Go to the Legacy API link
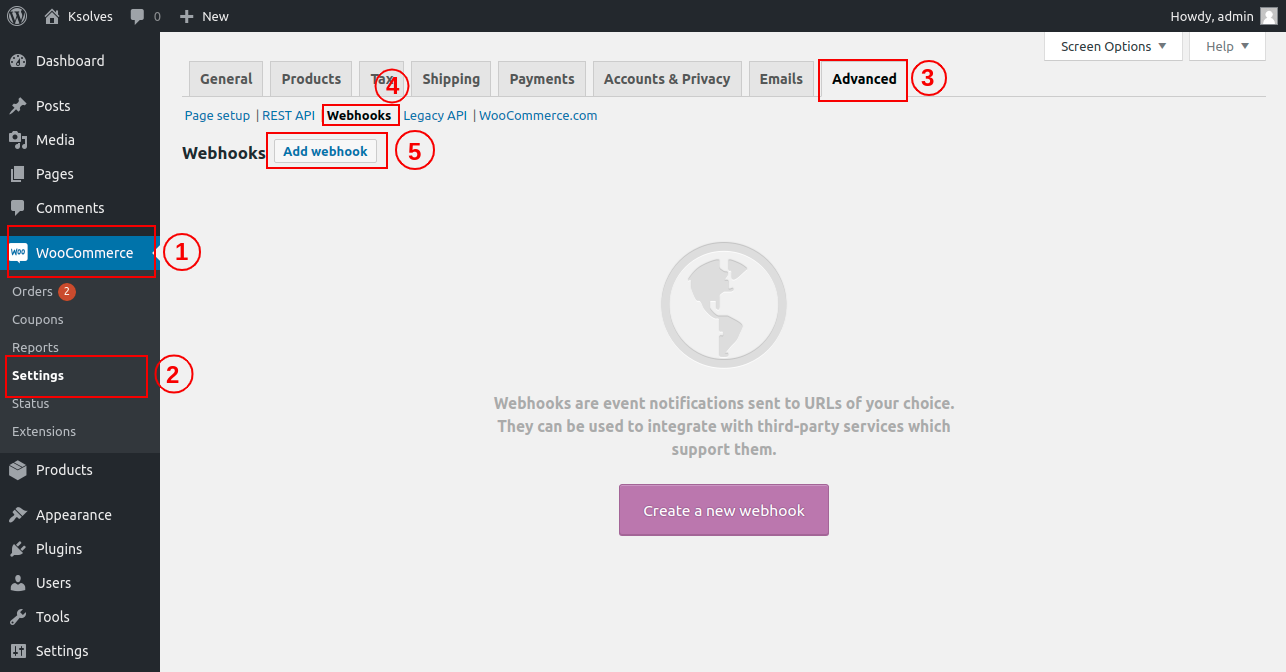The height and width of the screenshot is (672, 1286). coord(435,116)
